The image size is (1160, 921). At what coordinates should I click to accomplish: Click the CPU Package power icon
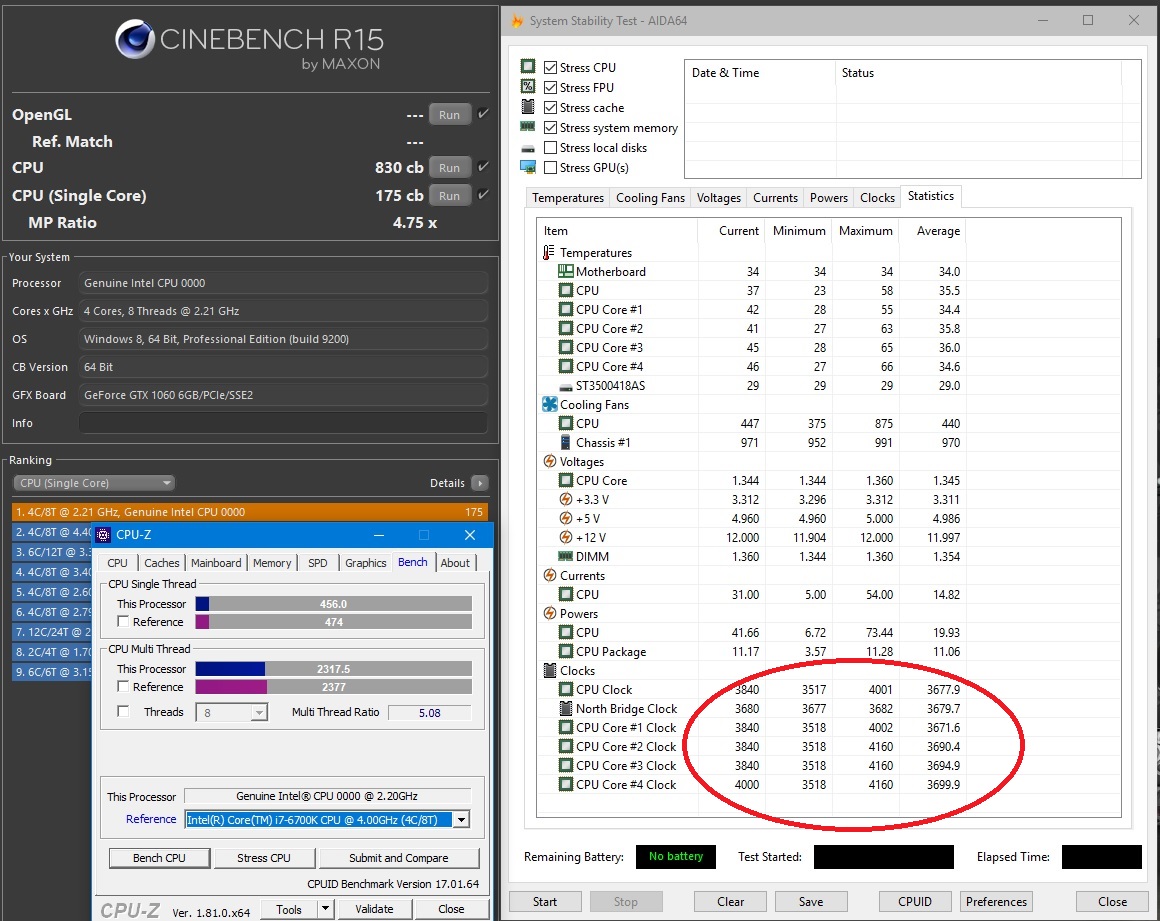pyautogui.click(x=565, y=651)
